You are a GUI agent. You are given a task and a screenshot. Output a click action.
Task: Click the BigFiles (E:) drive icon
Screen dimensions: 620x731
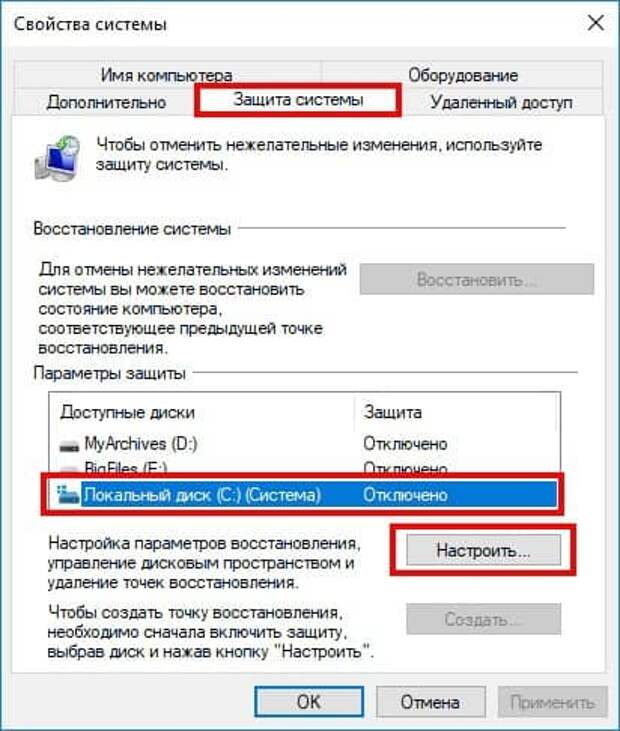69,468
